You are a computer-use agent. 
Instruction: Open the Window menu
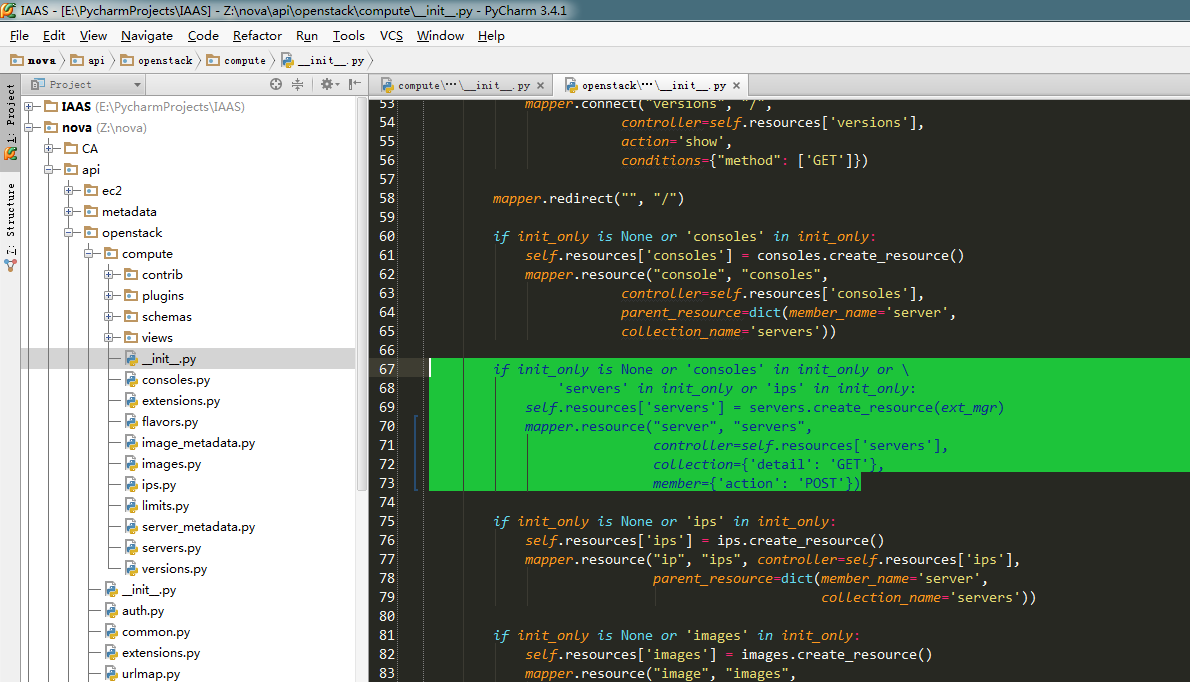coord(440,36)
